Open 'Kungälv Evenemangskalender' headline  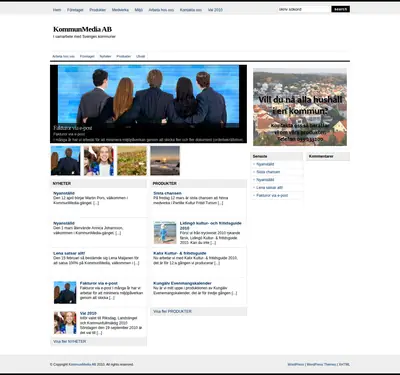pyautogui.click(x=182, y=283)
